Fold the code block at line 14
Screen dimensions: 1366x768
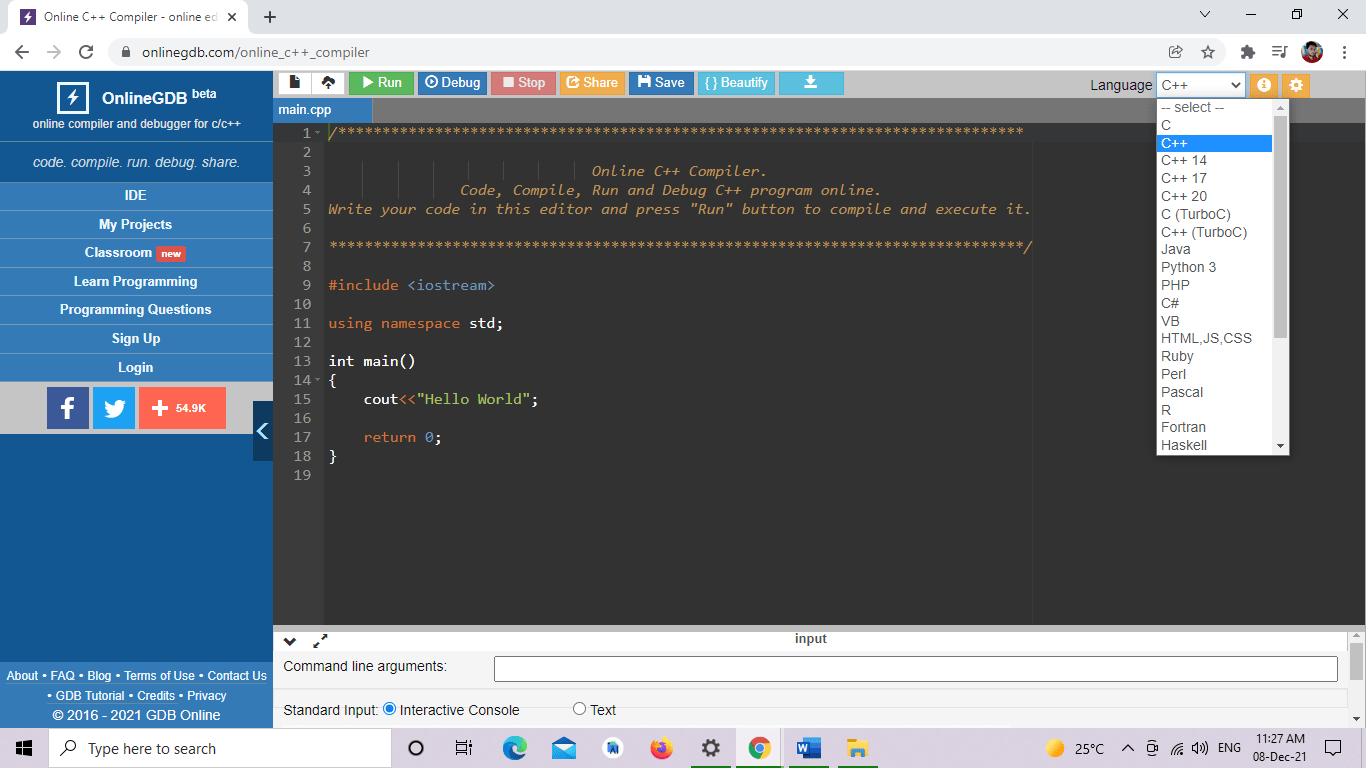coord(317,380)
